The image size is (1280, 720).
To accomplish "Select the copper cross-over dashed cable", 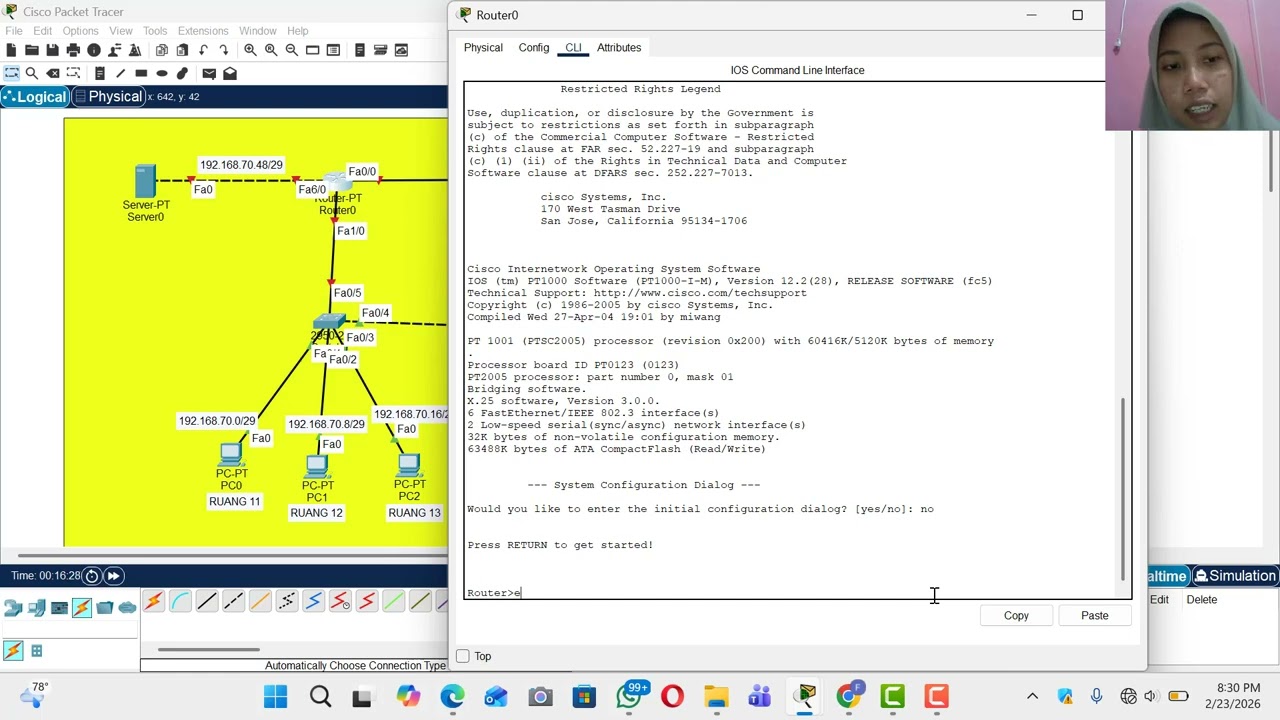I will pos(233,601).
